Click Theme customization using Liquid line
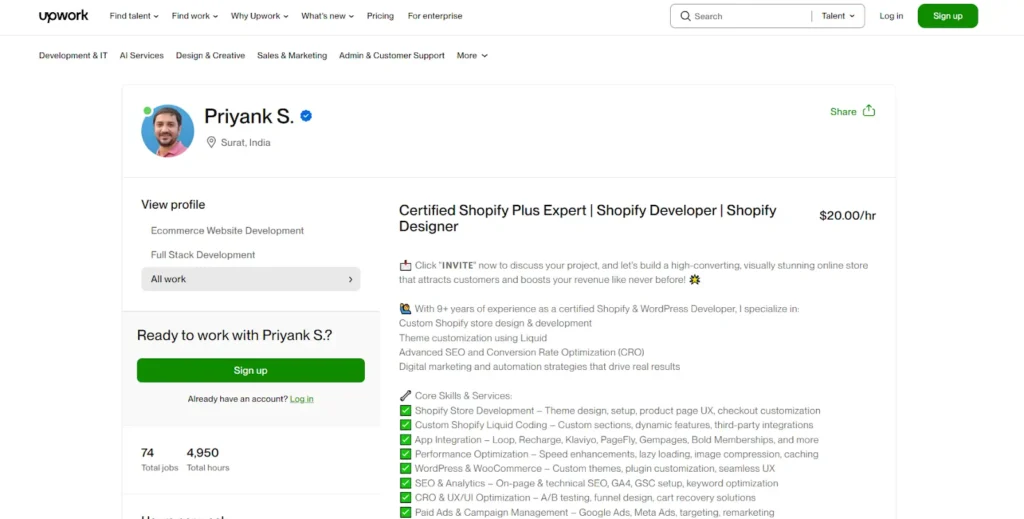This screenshot has height=519, width=1024. click(473, 338)
